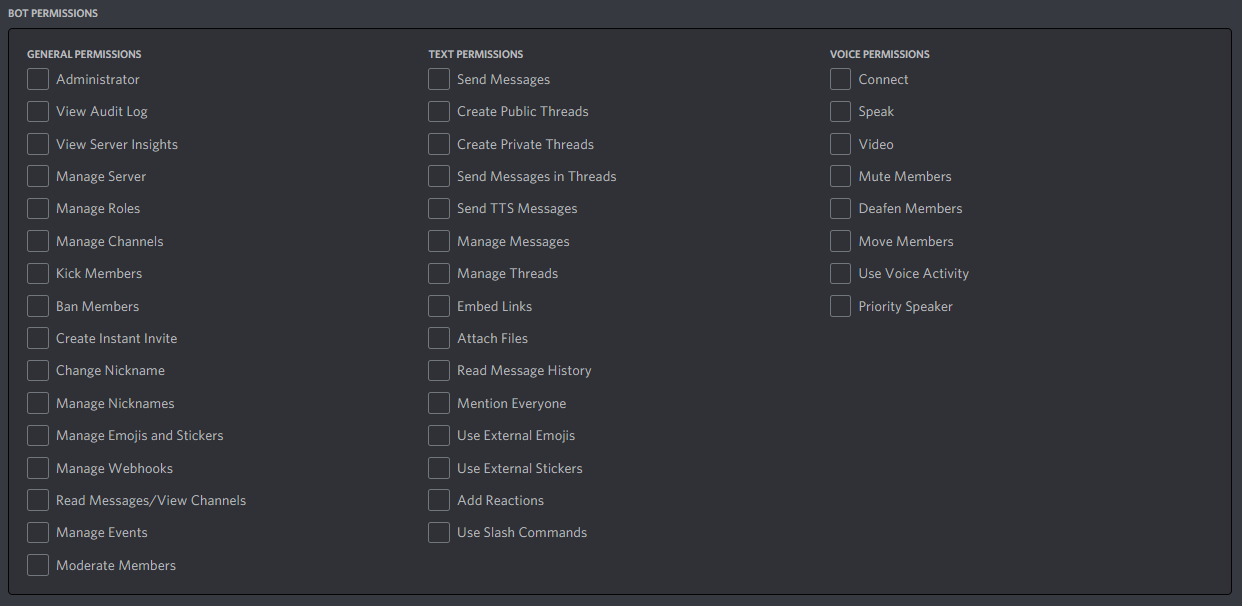The height and width of the screenshot is (606, 1242).
Task: Enable Send Messages under Text Permissions
Action: click(438, 79)
